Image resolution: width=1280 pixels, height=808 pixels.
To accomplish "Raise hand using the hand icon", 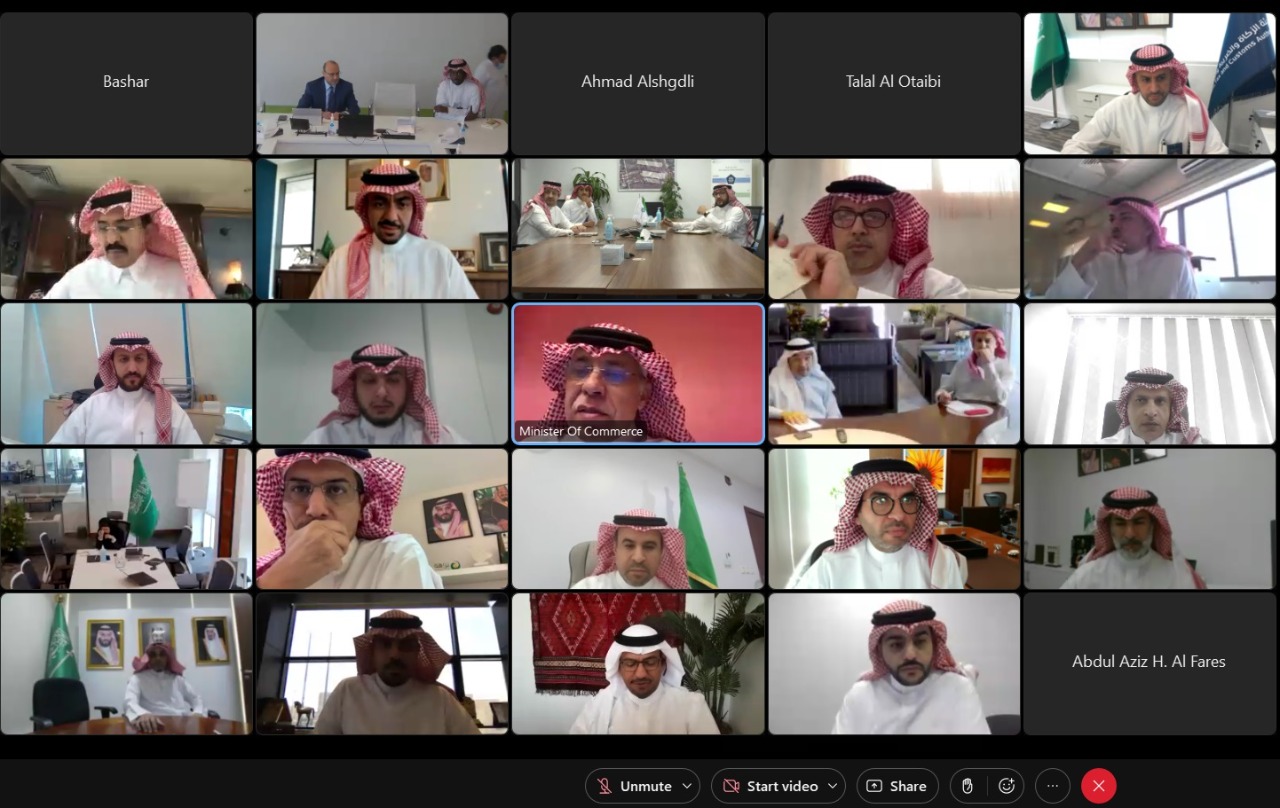I will (967, 786).
